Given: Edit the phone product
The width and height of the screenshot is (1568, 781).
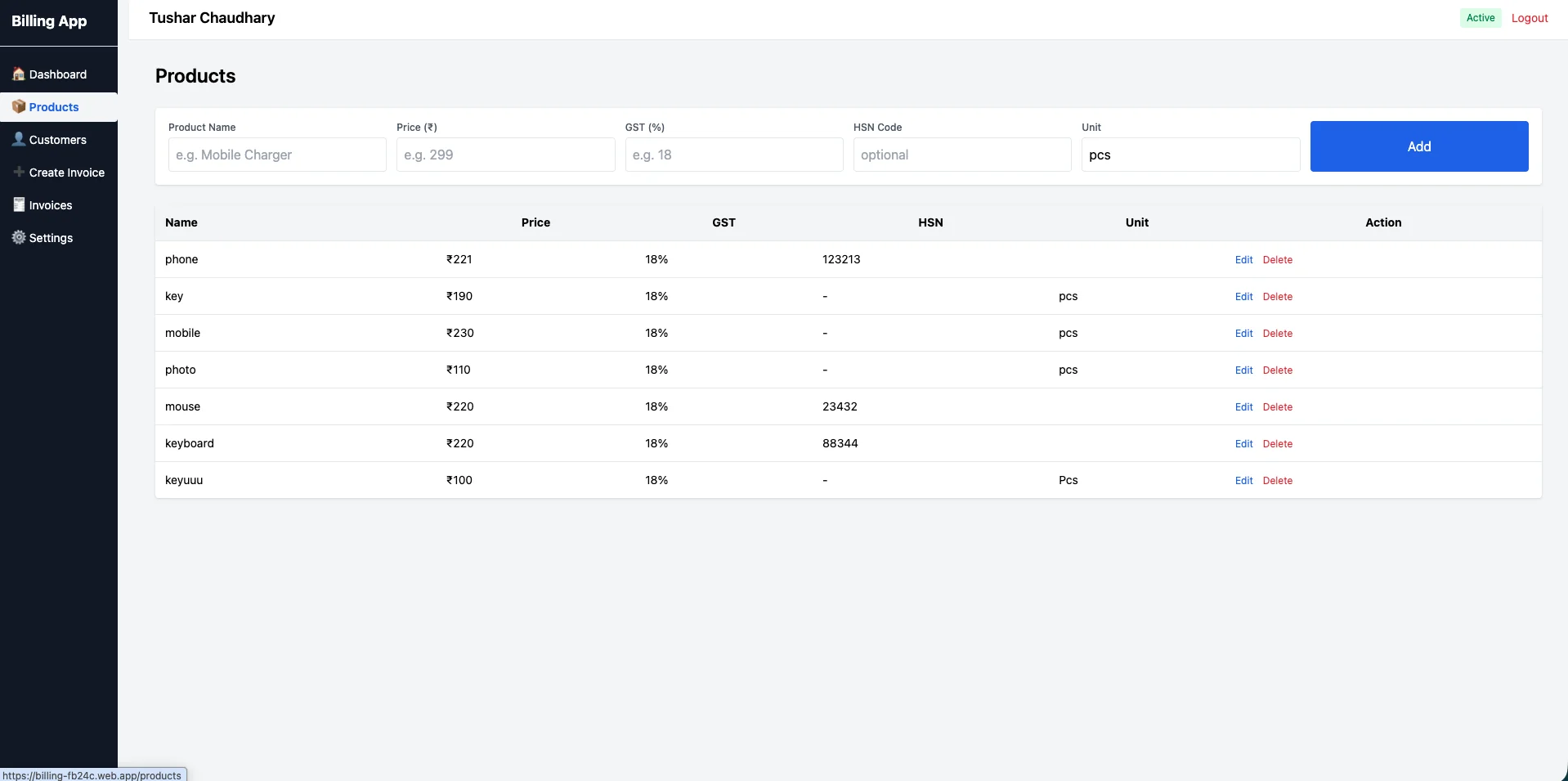Looking at the screenshot, I should (x=1243, y=259).
